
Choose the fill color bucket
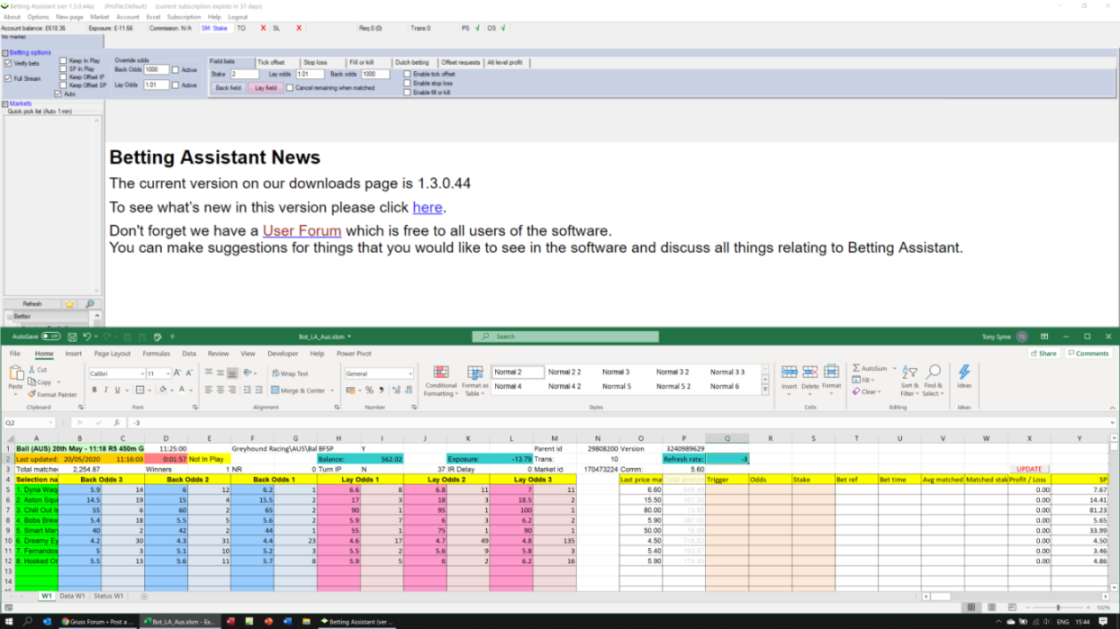163,390
